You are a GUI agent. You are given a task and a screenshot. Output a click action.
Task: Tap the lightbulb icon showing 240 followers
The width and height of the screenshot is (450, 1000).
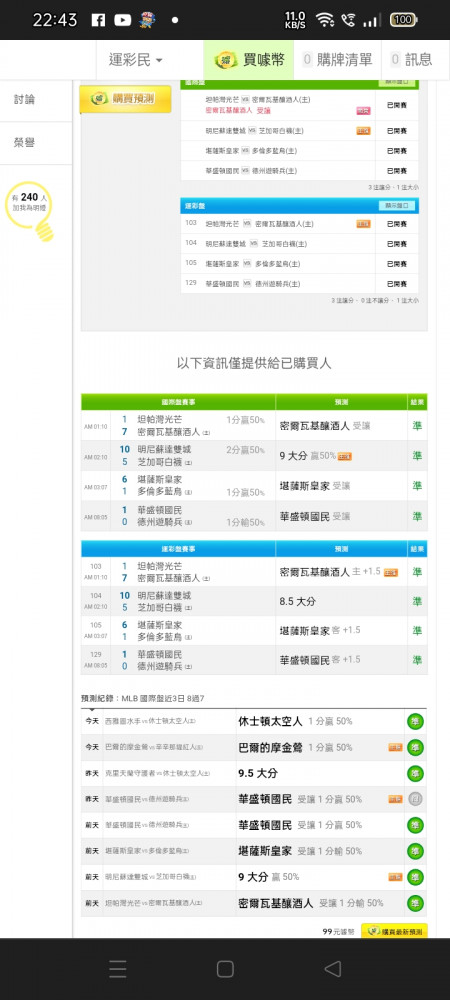point(29,210)
